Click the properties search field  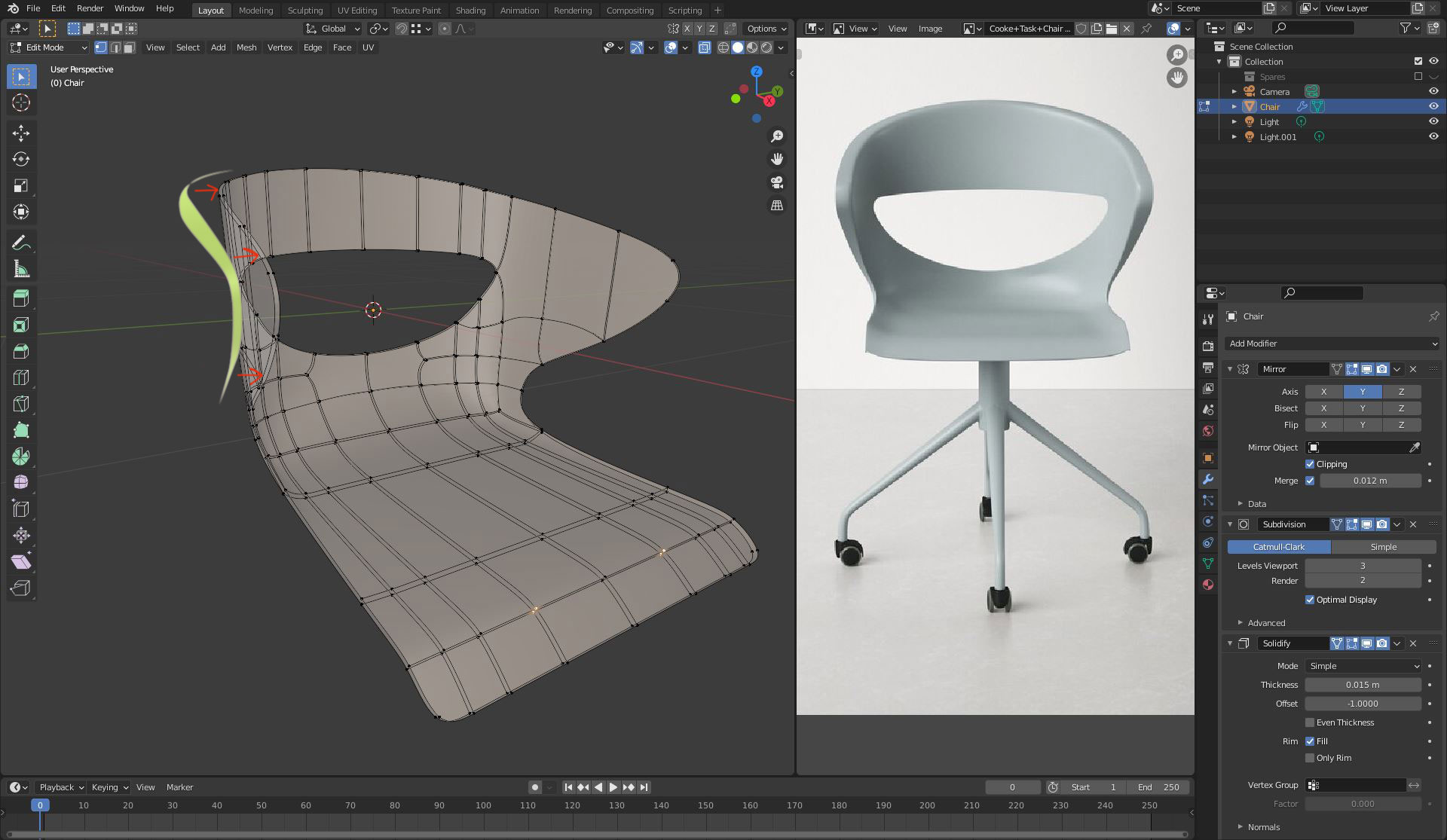(x=1322, y=293)
